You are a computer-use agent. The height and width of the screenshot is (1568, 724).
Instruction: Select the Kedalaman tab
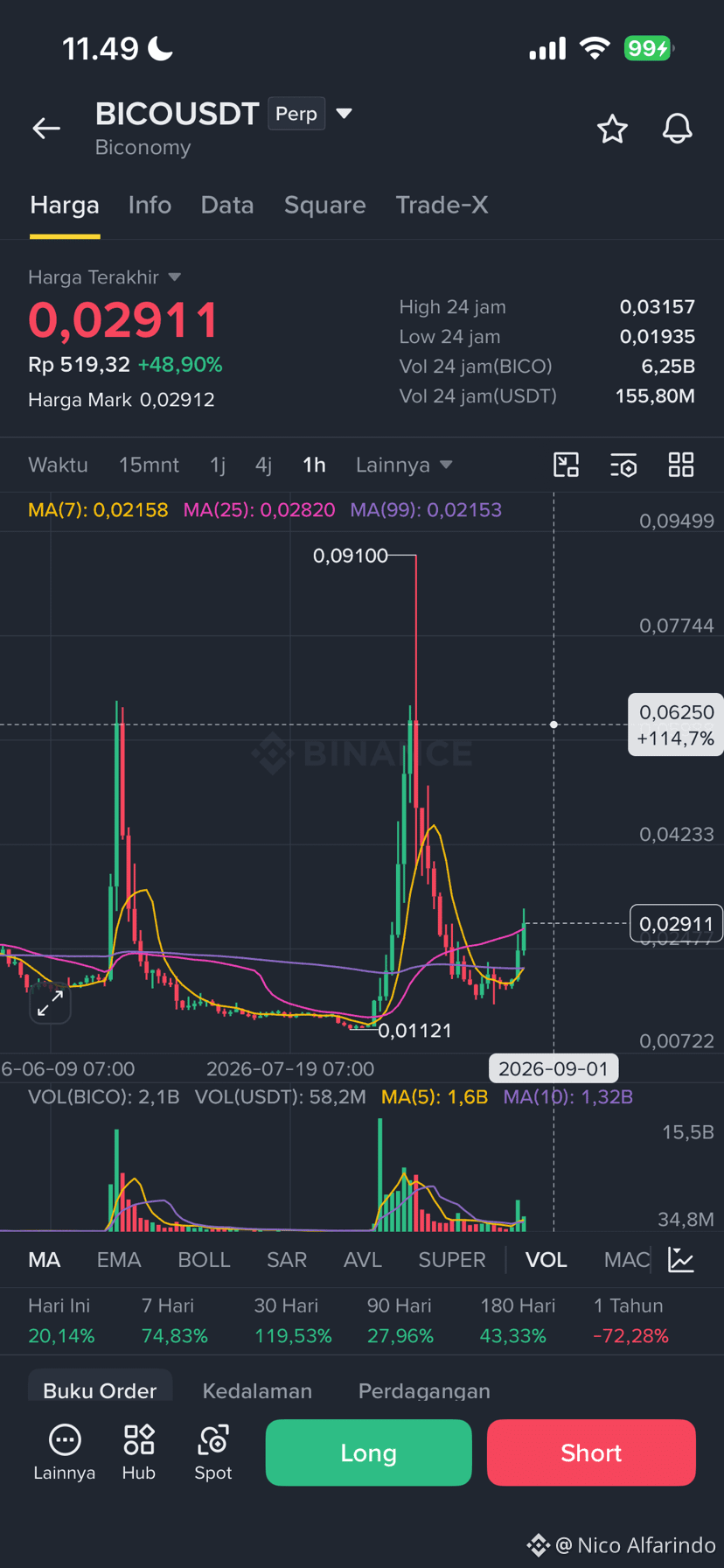pos(257,1390)
